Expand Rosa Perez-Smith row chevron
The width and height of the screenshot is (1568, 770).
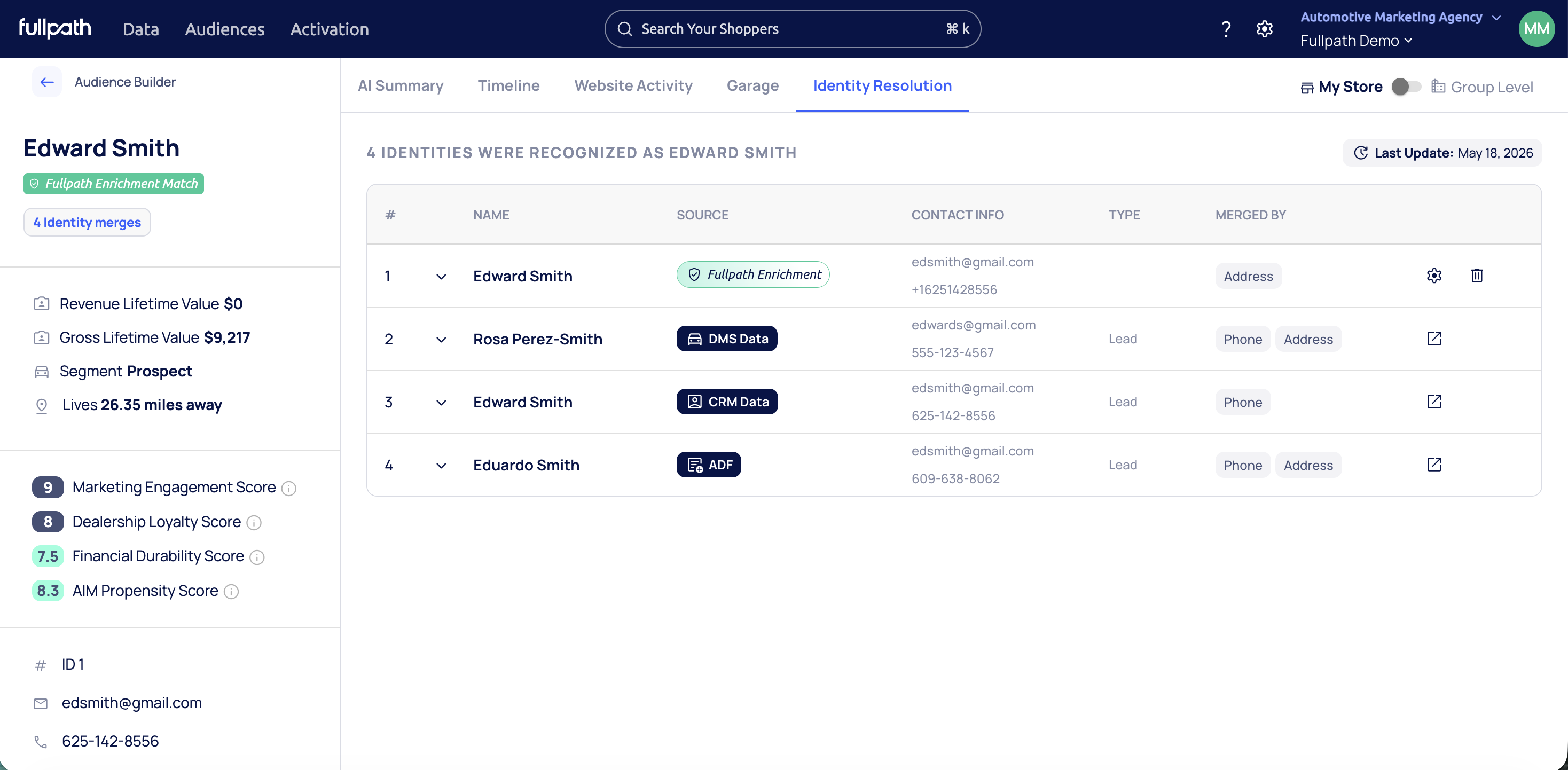pyautogui.click(x=441, y=340)
